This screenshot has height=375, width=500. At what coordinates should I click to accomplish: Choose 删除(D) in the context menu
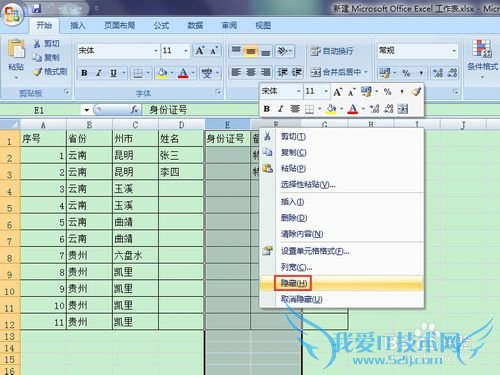click(342, 218)
